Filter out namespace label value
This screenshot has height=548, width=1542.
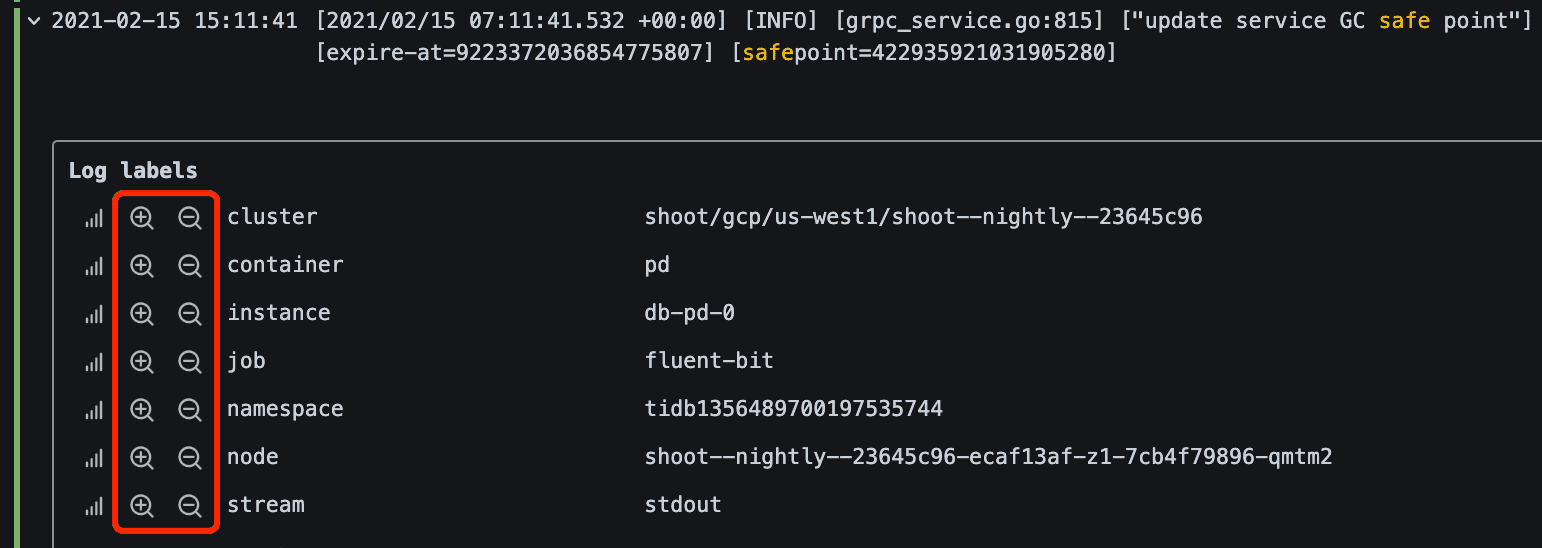[x=189, y=410]
